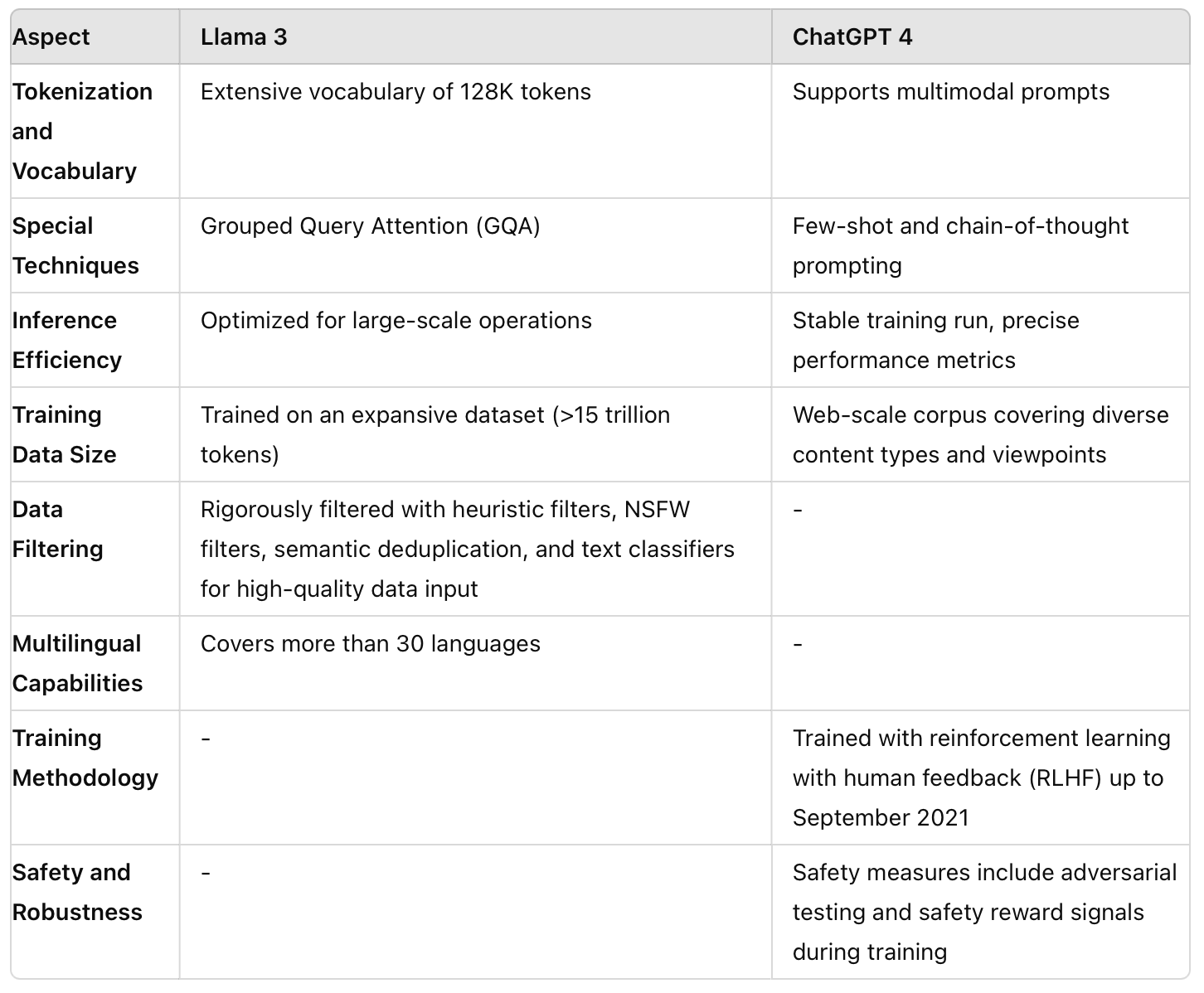Click the "Supports multimodal prompts" cell
The width and height of the screenshot is (1204, 993).
click(x=950, y=92)
